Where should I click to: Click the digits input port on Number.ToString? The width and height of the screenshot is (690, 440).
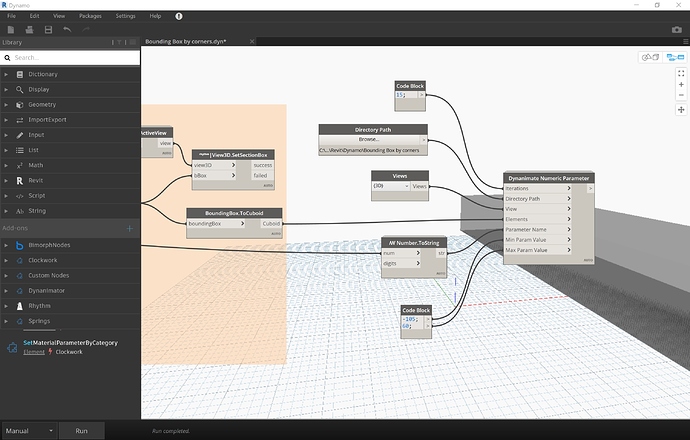point(401,264)
